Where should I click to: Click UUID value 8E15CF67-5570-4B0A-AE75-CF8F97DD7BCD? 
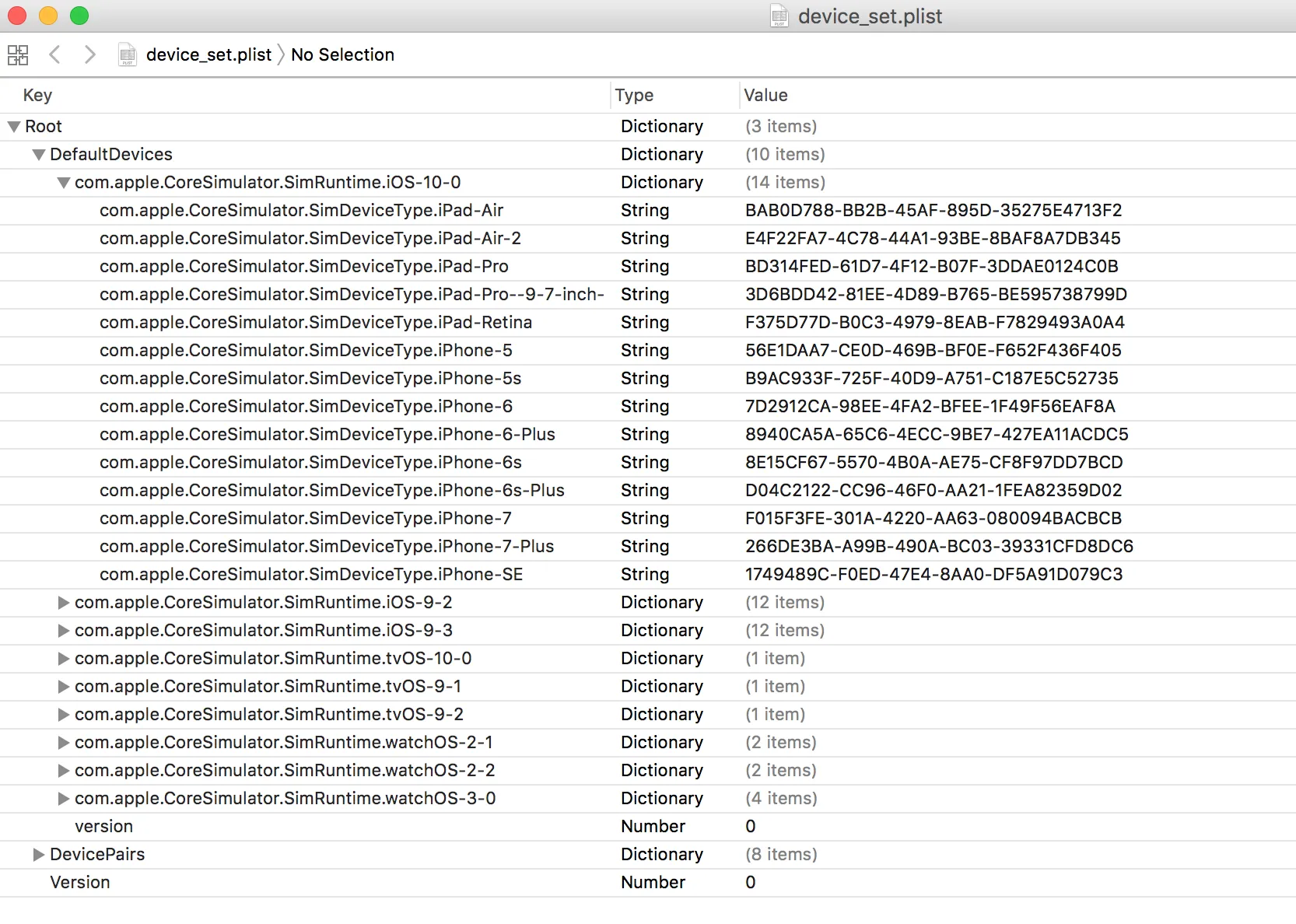[x=934, y=462]
